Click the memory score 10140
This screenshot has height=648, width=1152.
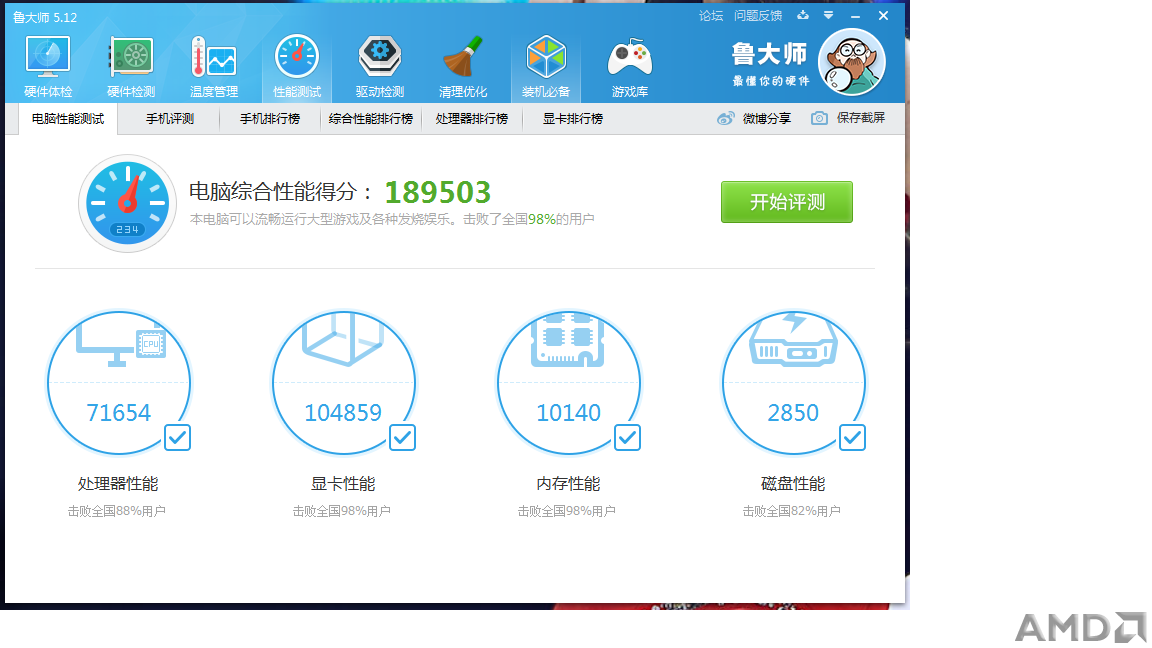569,413
